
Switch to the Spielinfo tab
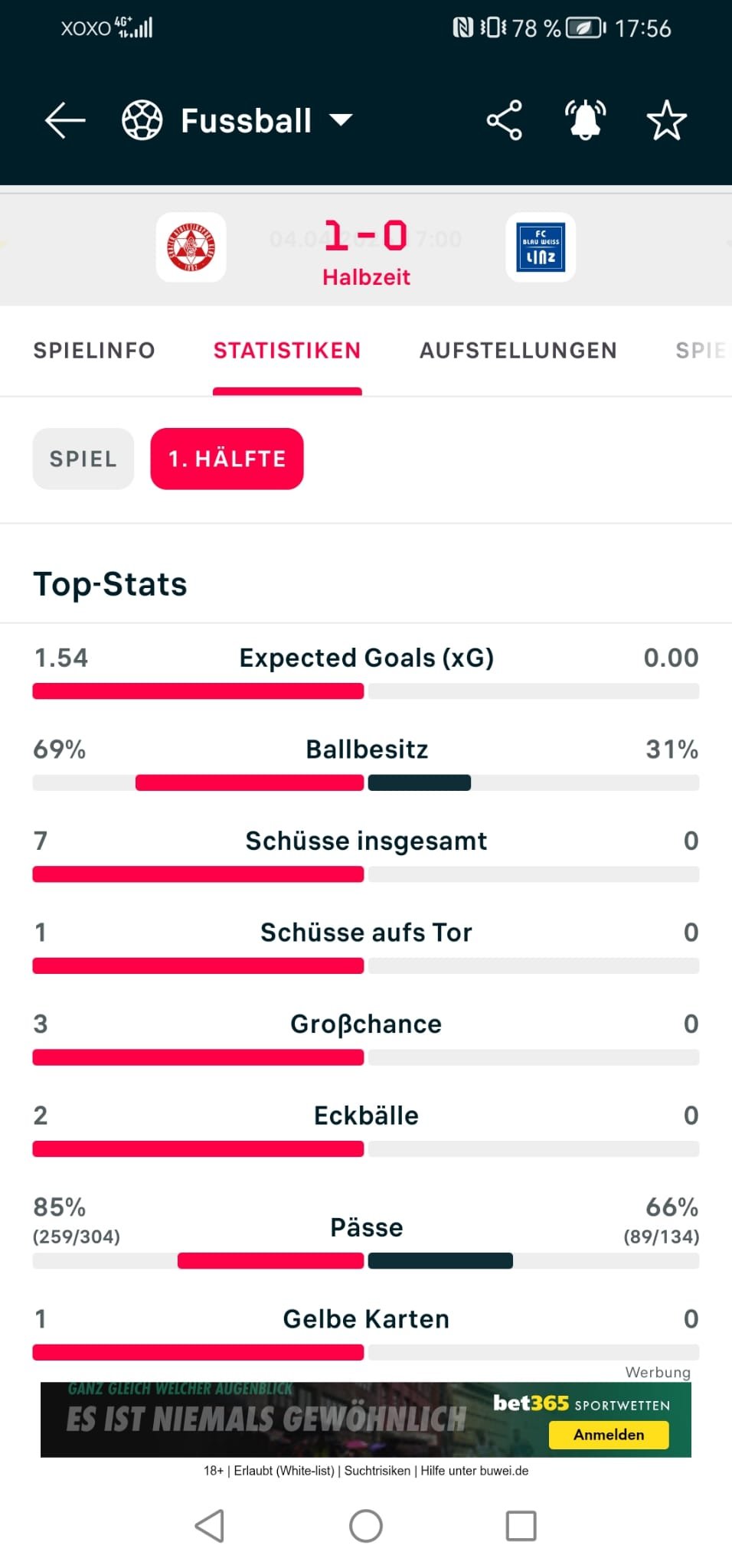click(94, 351)
